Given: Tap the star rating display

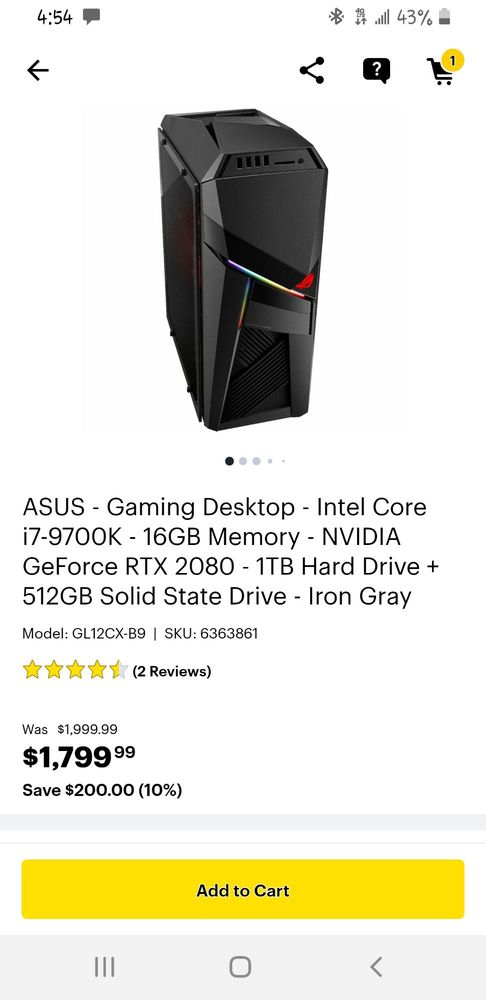Looking at the screenshot, I should (75, 670).
